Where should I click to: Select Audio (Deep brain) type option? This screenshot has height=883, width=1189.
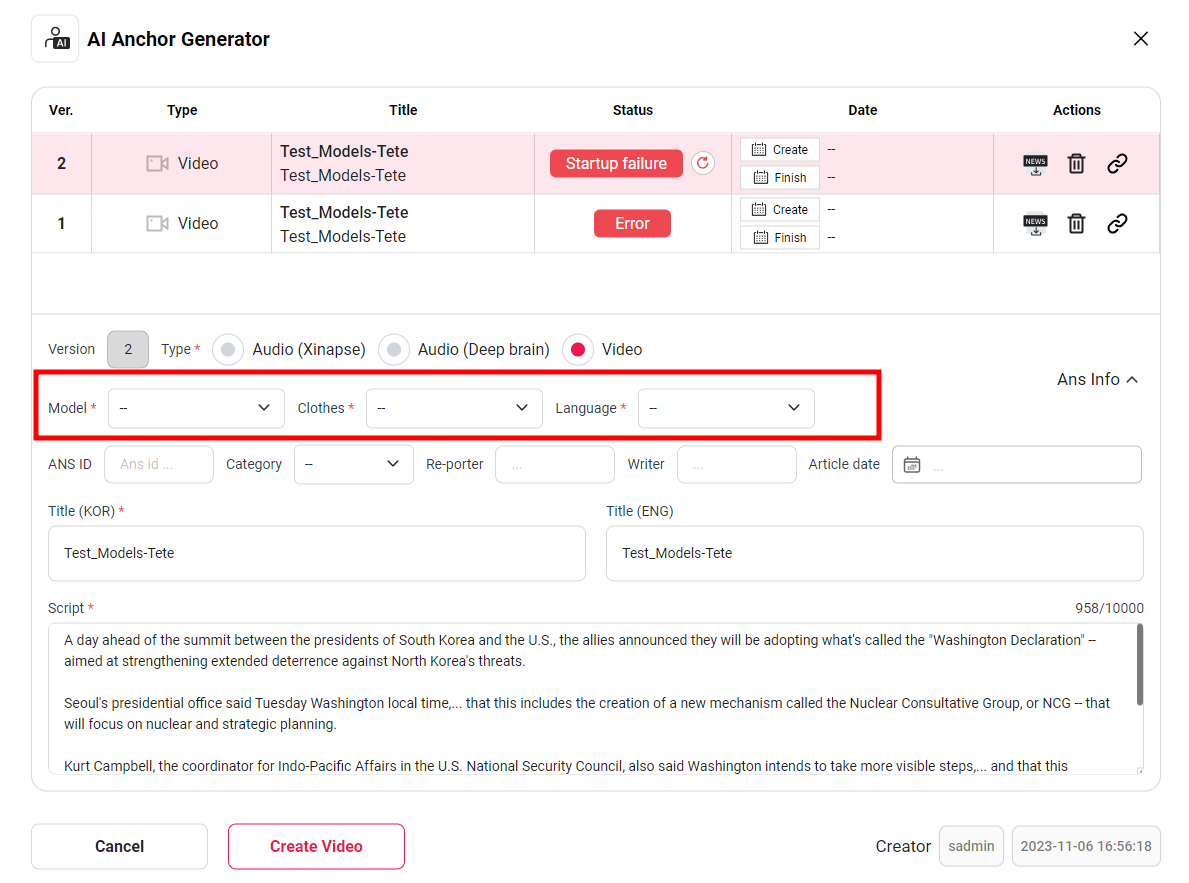click(394, 350)
